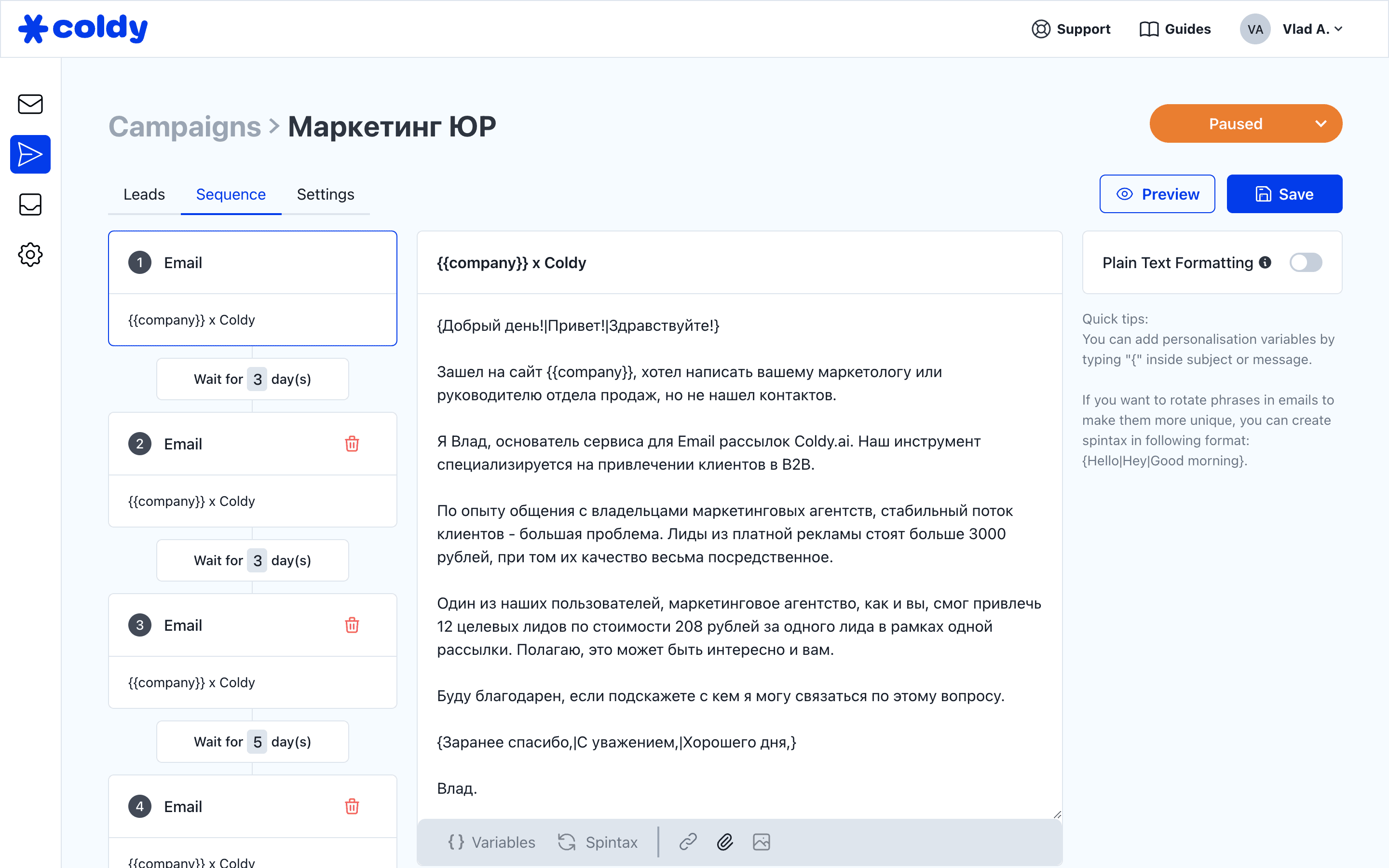The width and height of the screenshot is (1389, 868).
Task: Toggle Plain Text Formatting switch
Action: point(1306,262)
